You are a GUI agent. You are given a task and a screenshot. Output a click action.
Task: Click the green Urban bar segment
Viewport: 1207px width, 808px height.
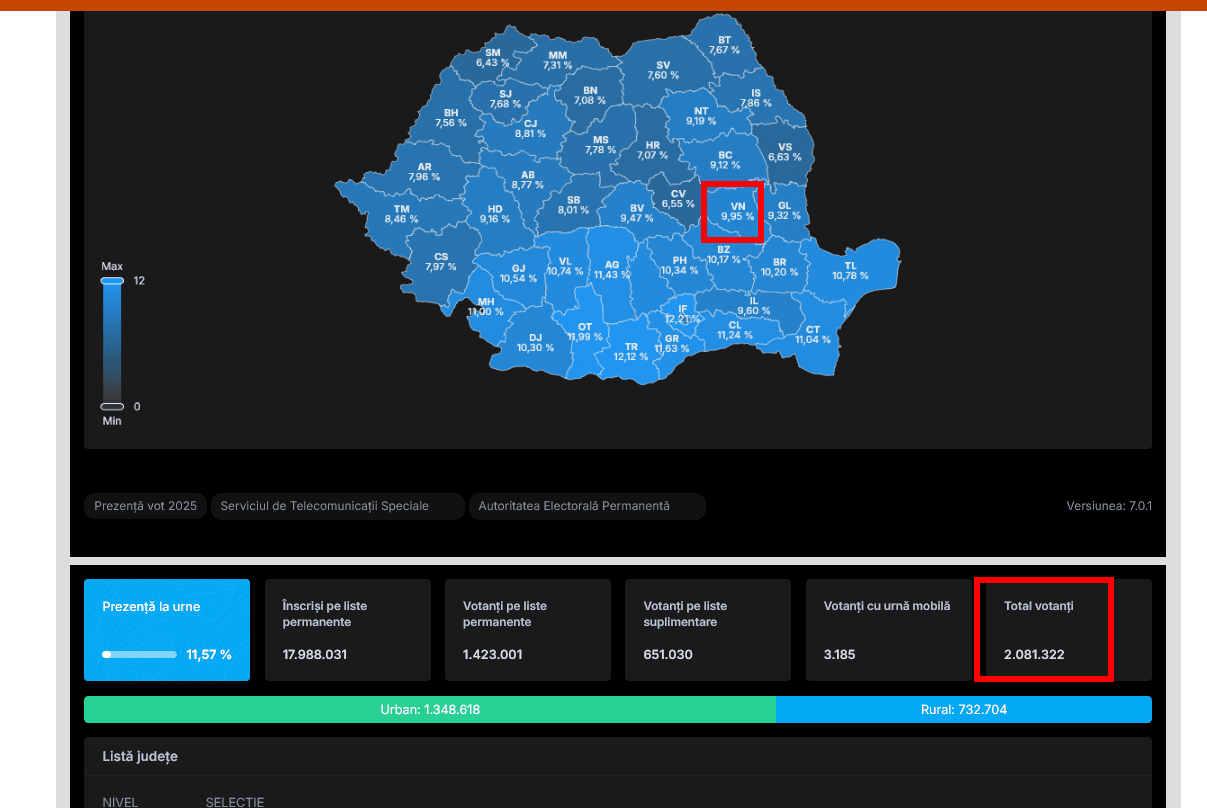click(x=430, y=710)
